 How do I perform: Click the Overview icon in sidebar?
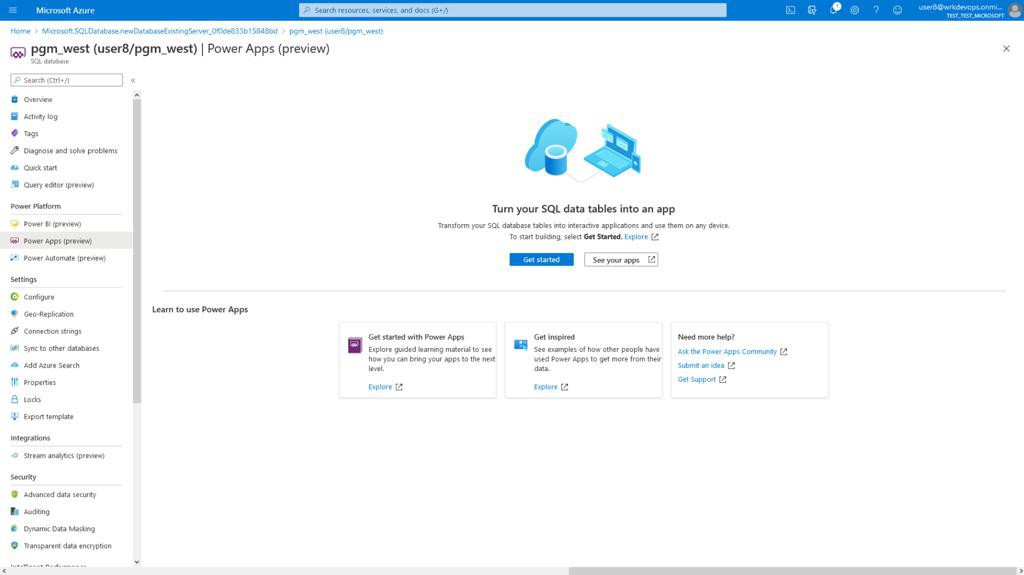14,99
